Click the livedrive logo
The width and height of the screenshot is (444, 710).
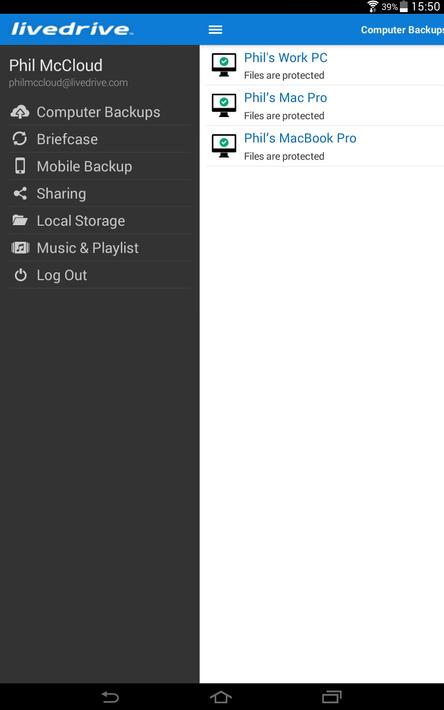click(x=72, y=29)
